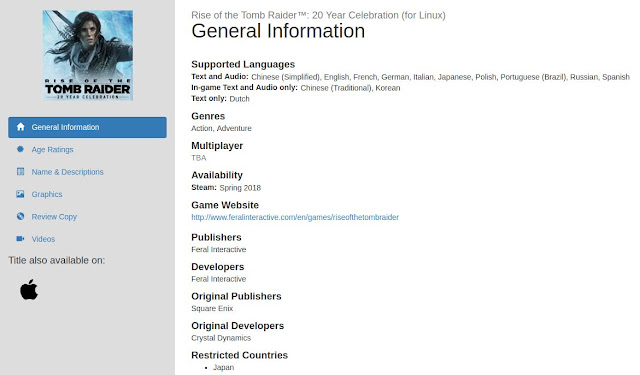Click the Genres heading
The height and width of the screenshot is (375, 640).
[x=208, y=116]
